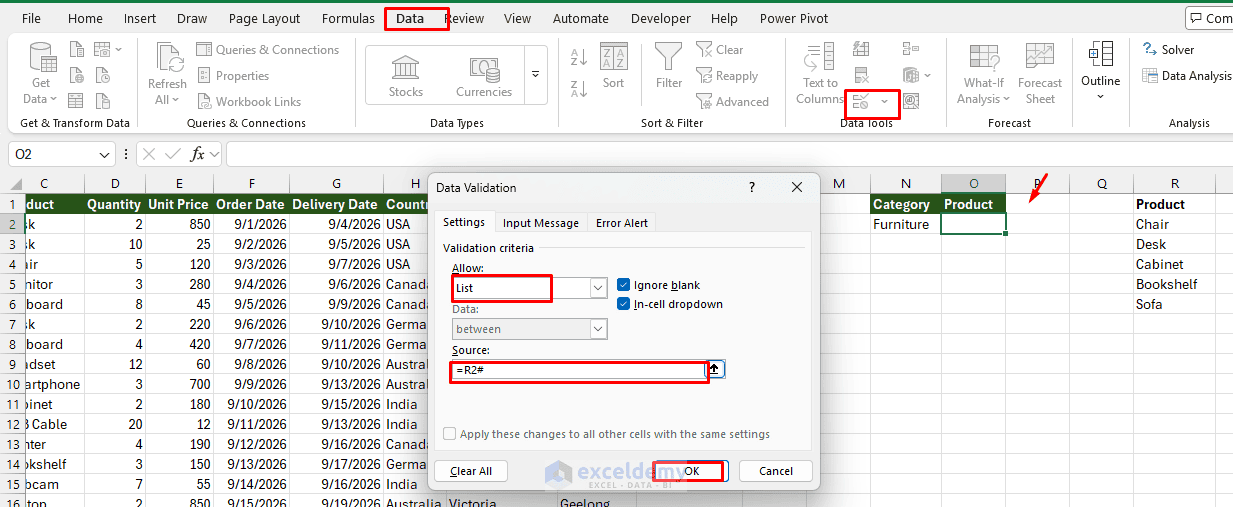Click the Insert Function fx button
This screenshot has height=507, width=1233.
pyautogui.click(x=198, y=154)
